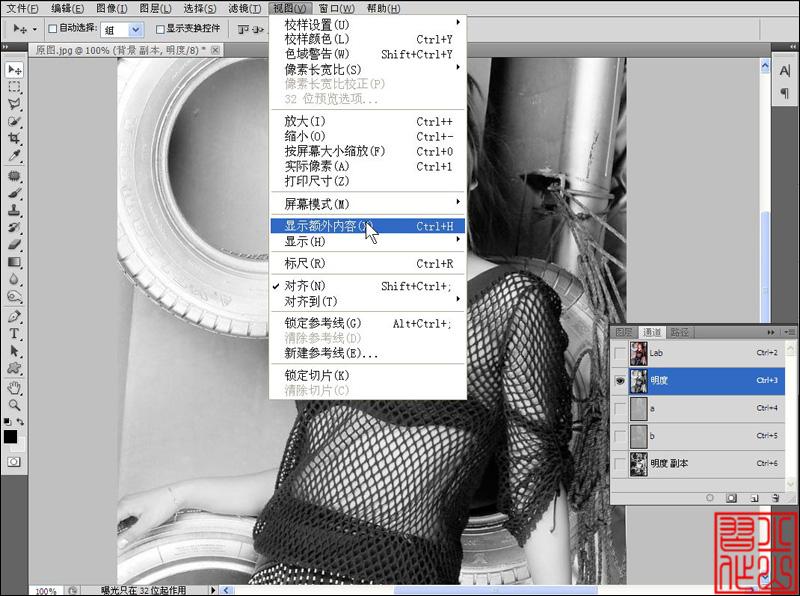This screenshot has height=596, width=800.
Task: Switch to the 图层 panel tab
Action: click(x=623, y=332)
